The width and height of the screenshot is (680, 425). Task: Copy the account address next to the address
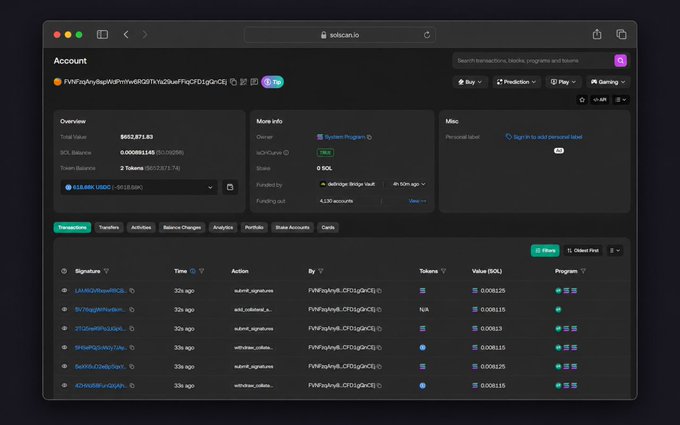233,82
